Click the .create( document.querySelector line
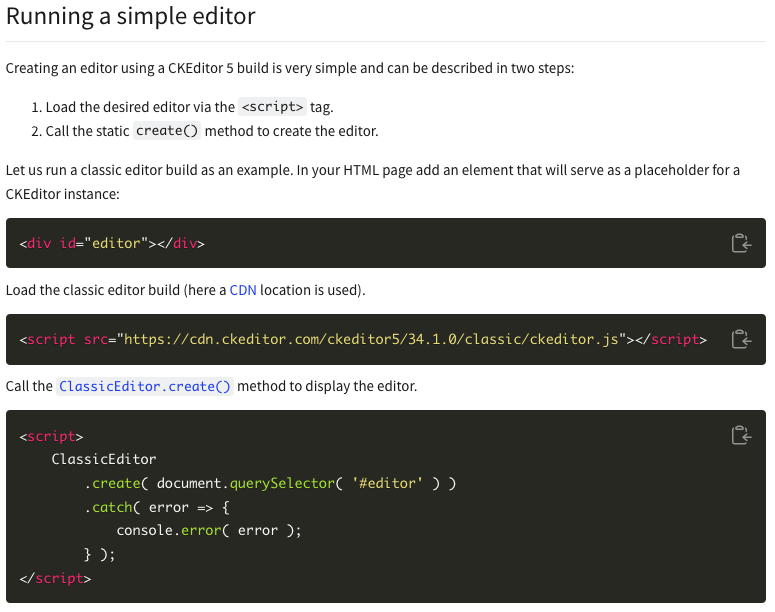Image resolution: width=775 pixels, height=612 pixels. point(270,483)
